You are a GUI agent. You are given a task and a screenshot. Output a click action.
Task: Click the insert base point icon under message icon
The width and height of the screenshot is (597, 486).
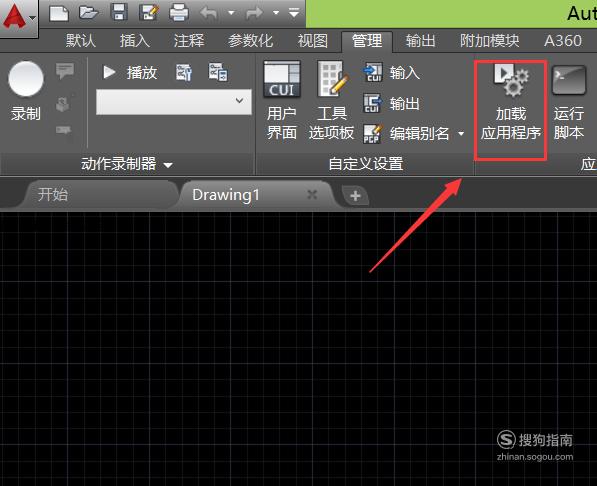click(x=63, y=104)
